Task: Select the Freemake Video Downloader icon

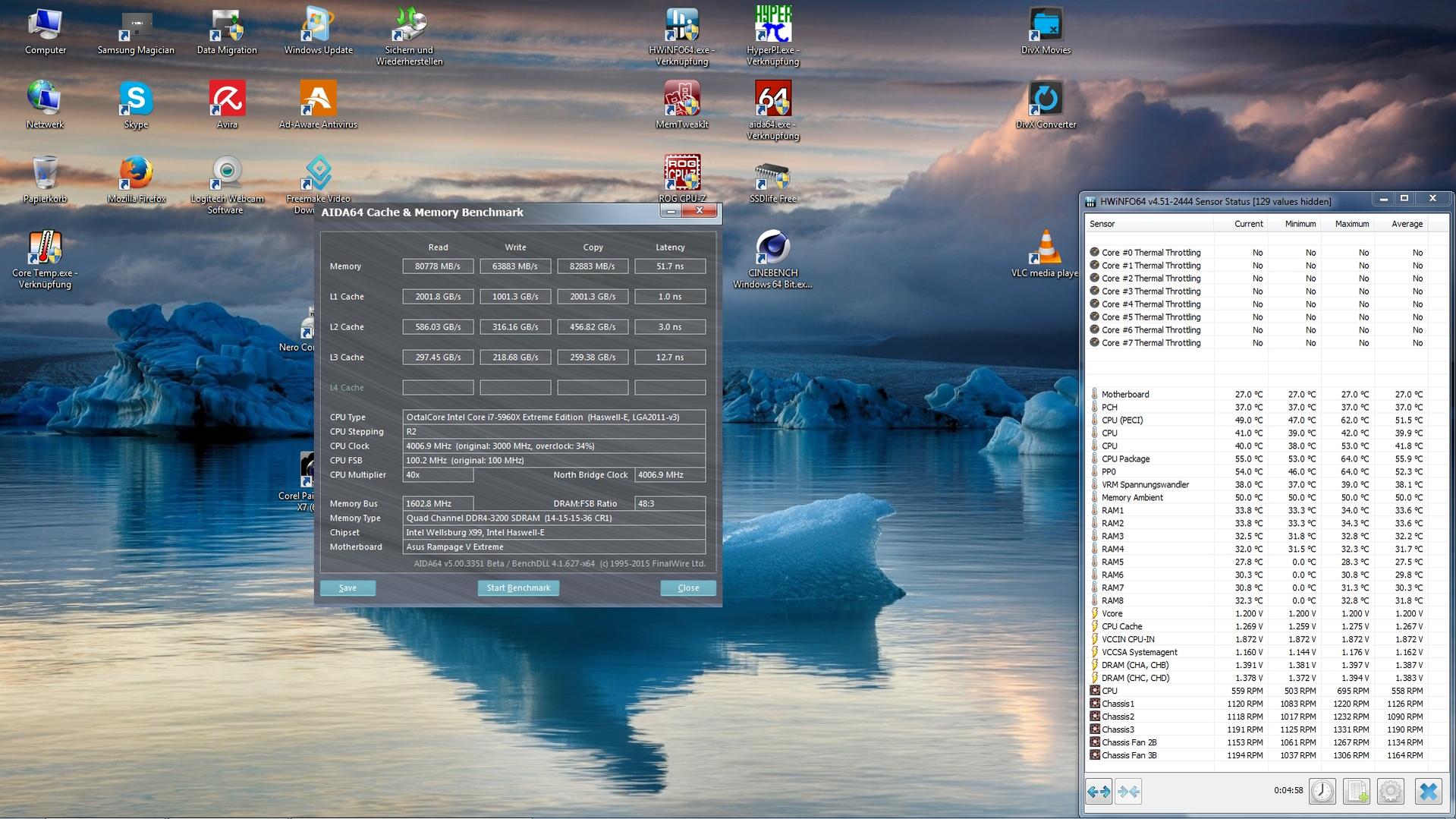Action: tap(318, 179)
